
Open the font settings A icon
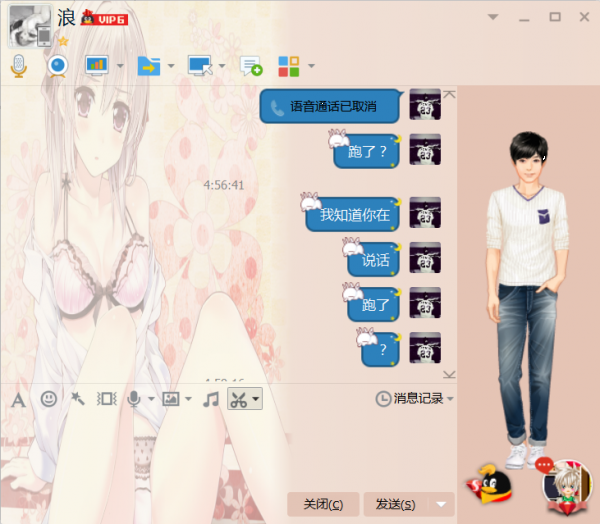click(x=18, y=400)
